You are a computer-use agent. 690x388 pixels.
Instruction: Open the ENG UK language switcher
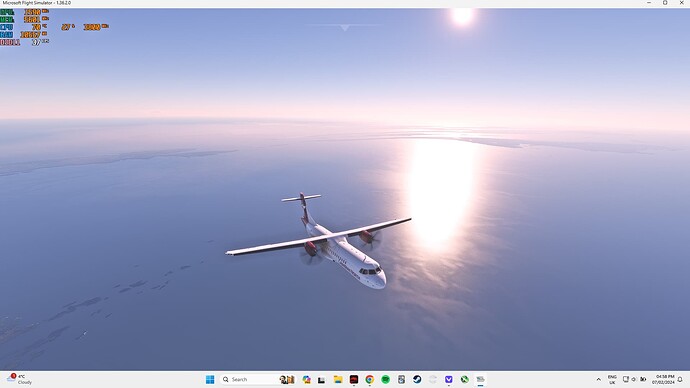coord(612,380)
